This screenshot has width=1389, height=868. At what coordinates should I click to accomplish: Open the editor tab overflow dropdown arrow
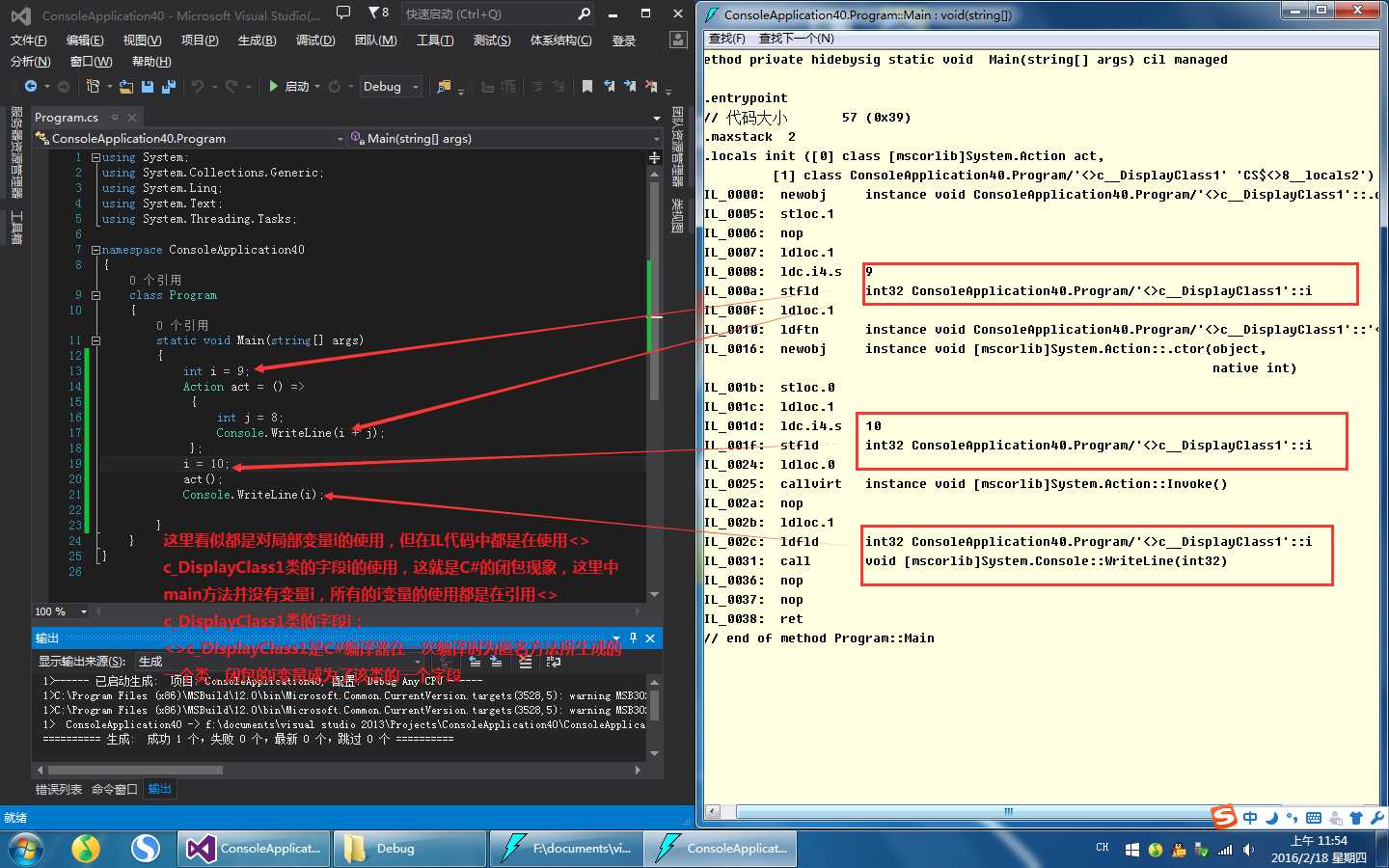tap(657, 118)
